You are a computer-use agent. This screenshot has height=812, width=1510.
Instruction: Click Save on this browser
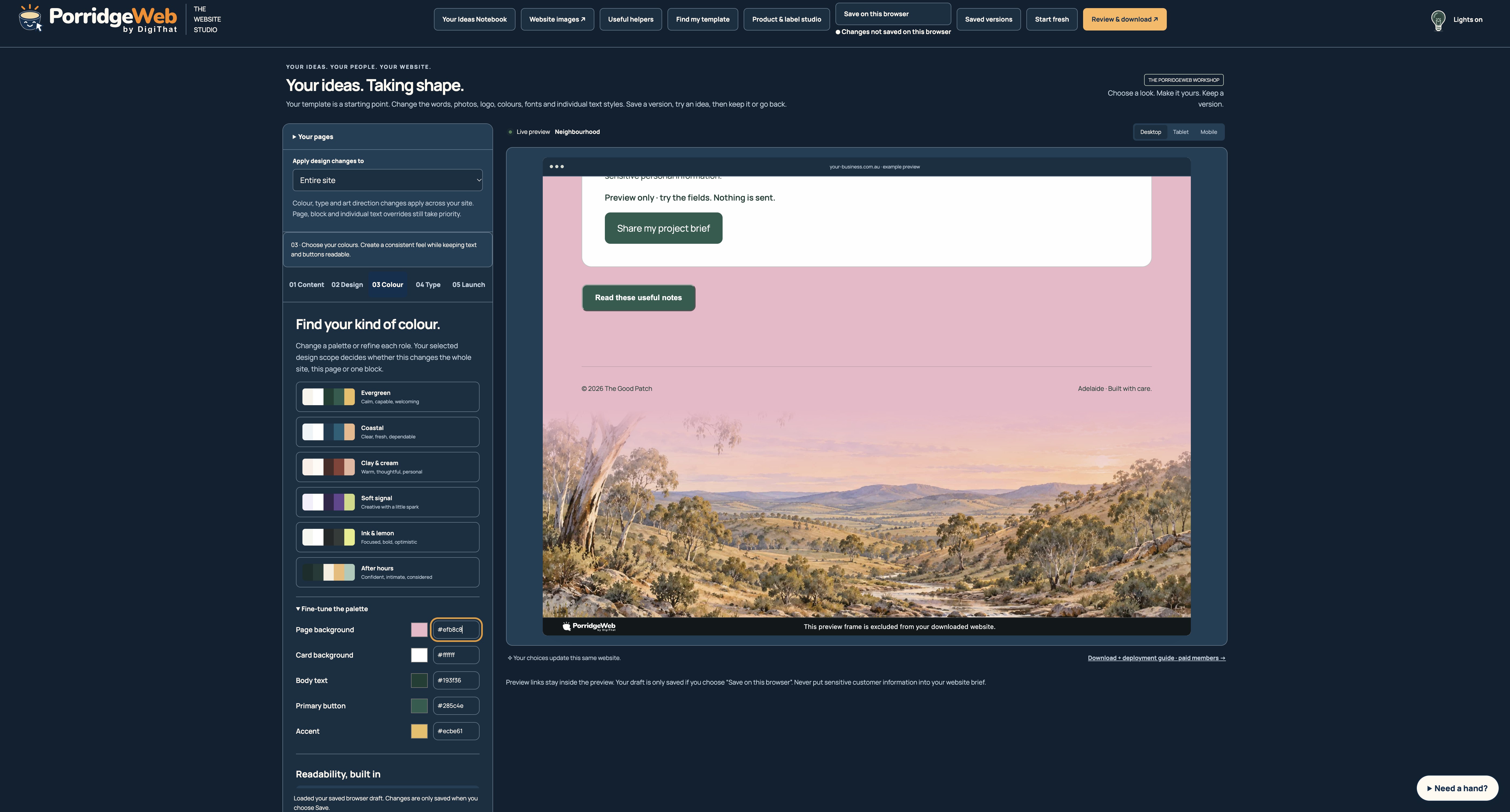coord(893,14)
